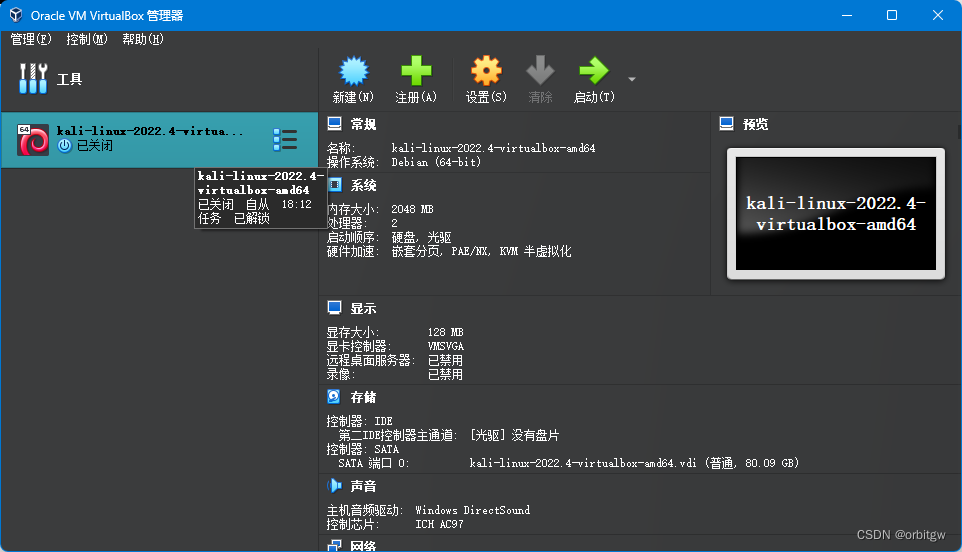Click the VirtualBox cube icon in title bar
Screen dimensions: 962x552
point(16,15)
